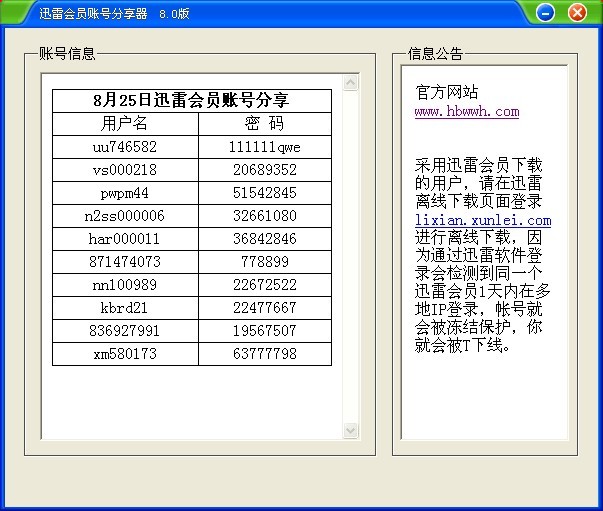This screenshot has width=603, height=511.
Task: Select password 111111qwe cell
Action: pos(265,147)
